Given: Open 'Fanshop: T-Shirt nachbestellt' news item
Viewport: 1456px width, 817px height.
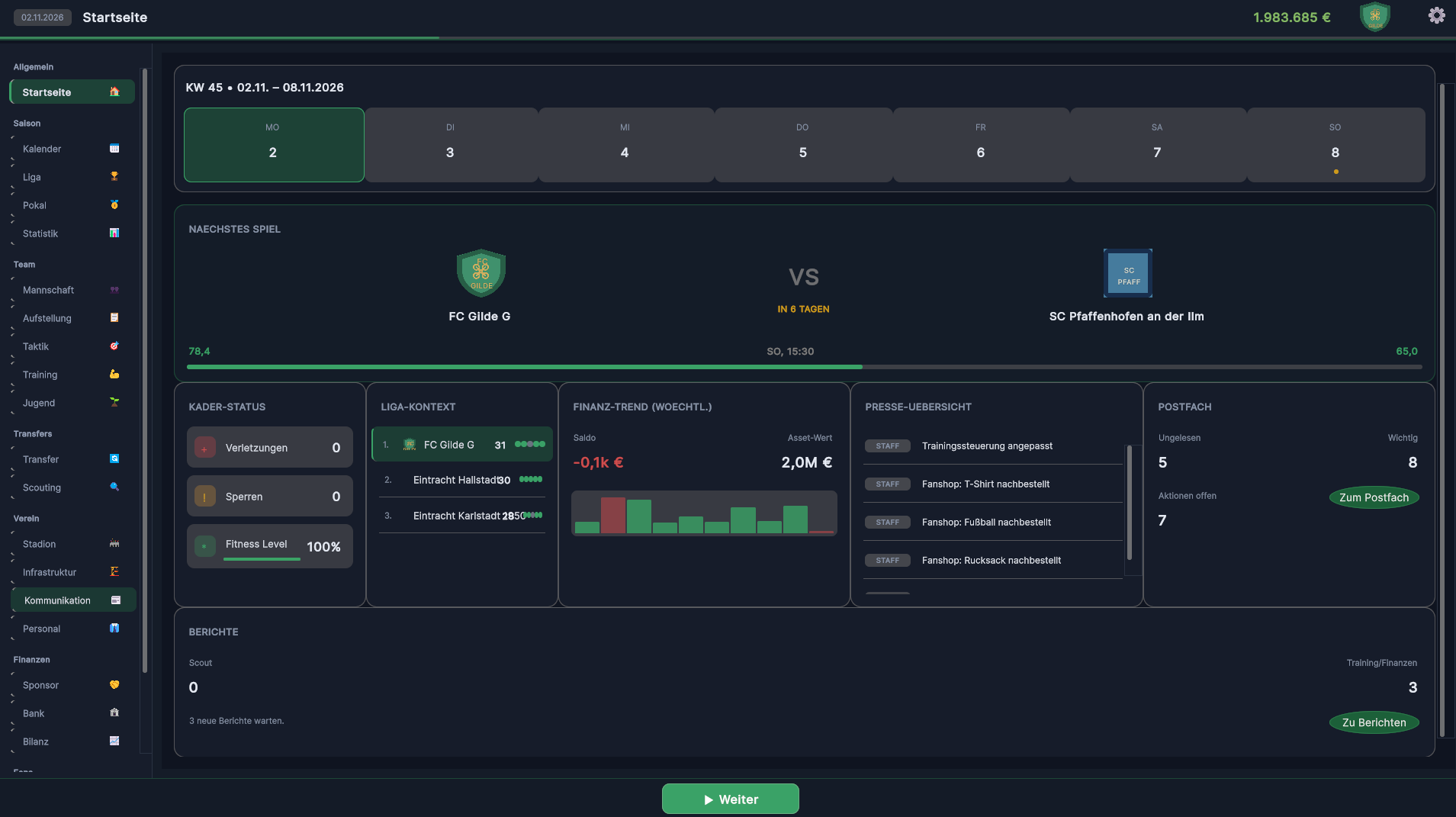Looking at the screenshot, I should [993, 484].
